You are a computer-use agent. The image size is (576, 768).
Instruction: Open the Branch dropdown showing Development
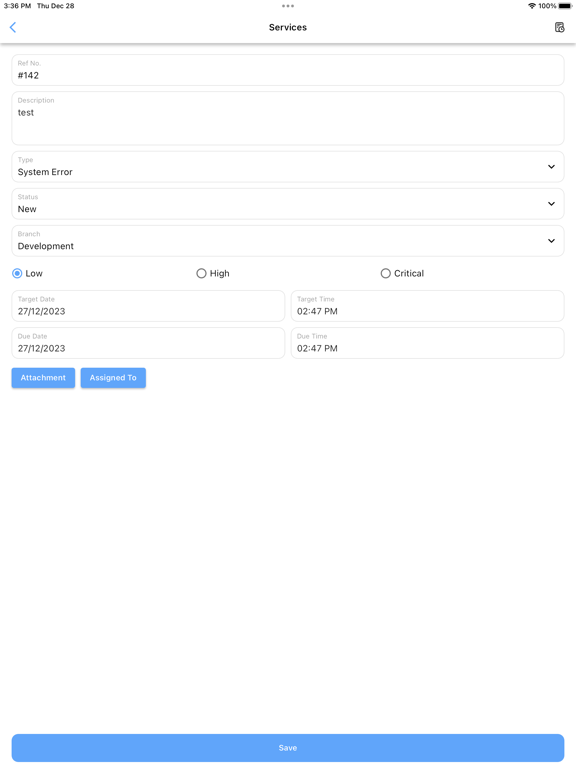pyautogui.click(x=288, y=241)
